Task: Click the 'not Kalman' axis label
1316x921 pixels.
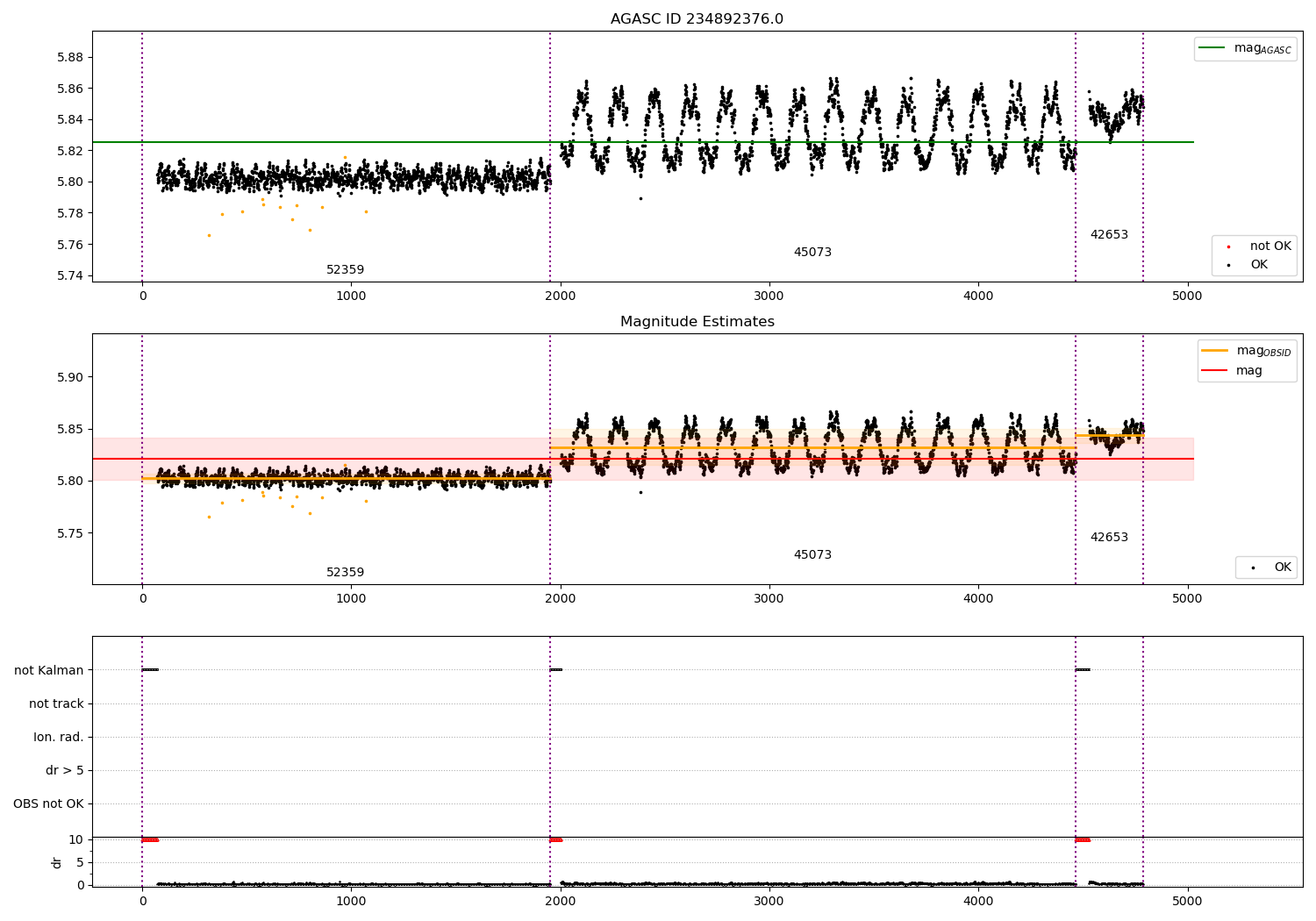Action: (x=49, y=670)
